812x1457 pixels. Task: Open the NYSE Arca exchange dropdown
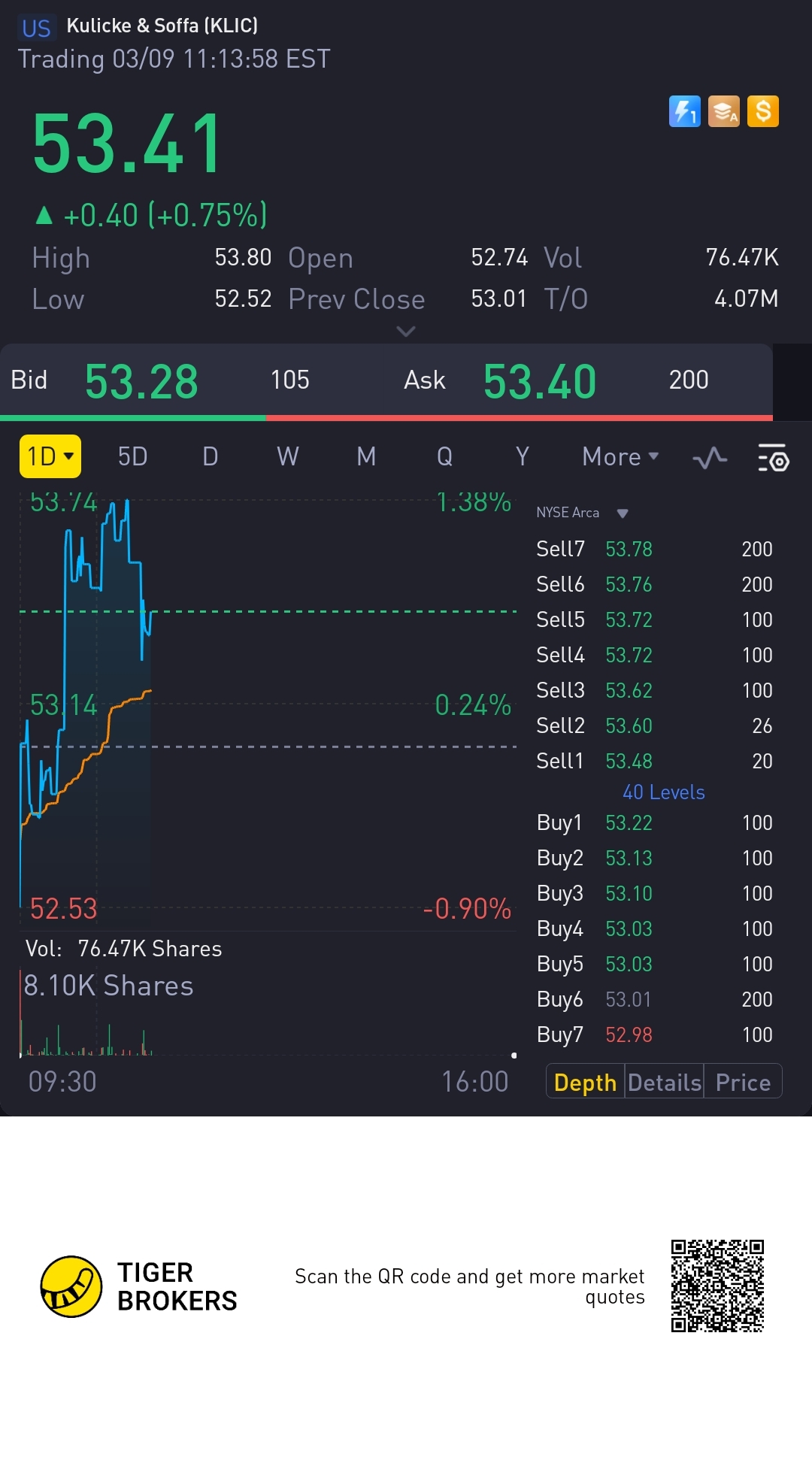tap(582, 513)
